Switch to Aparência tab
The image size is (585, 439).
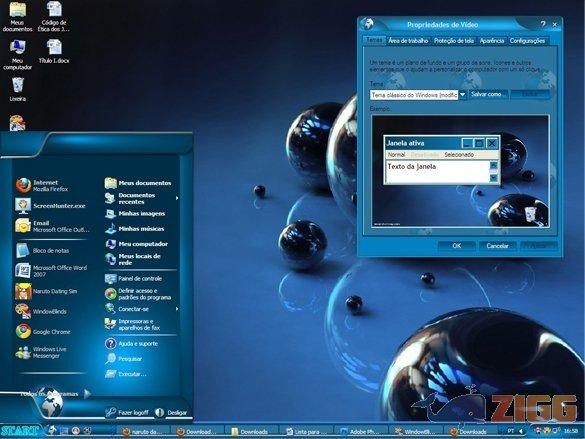tap(492, 41)
